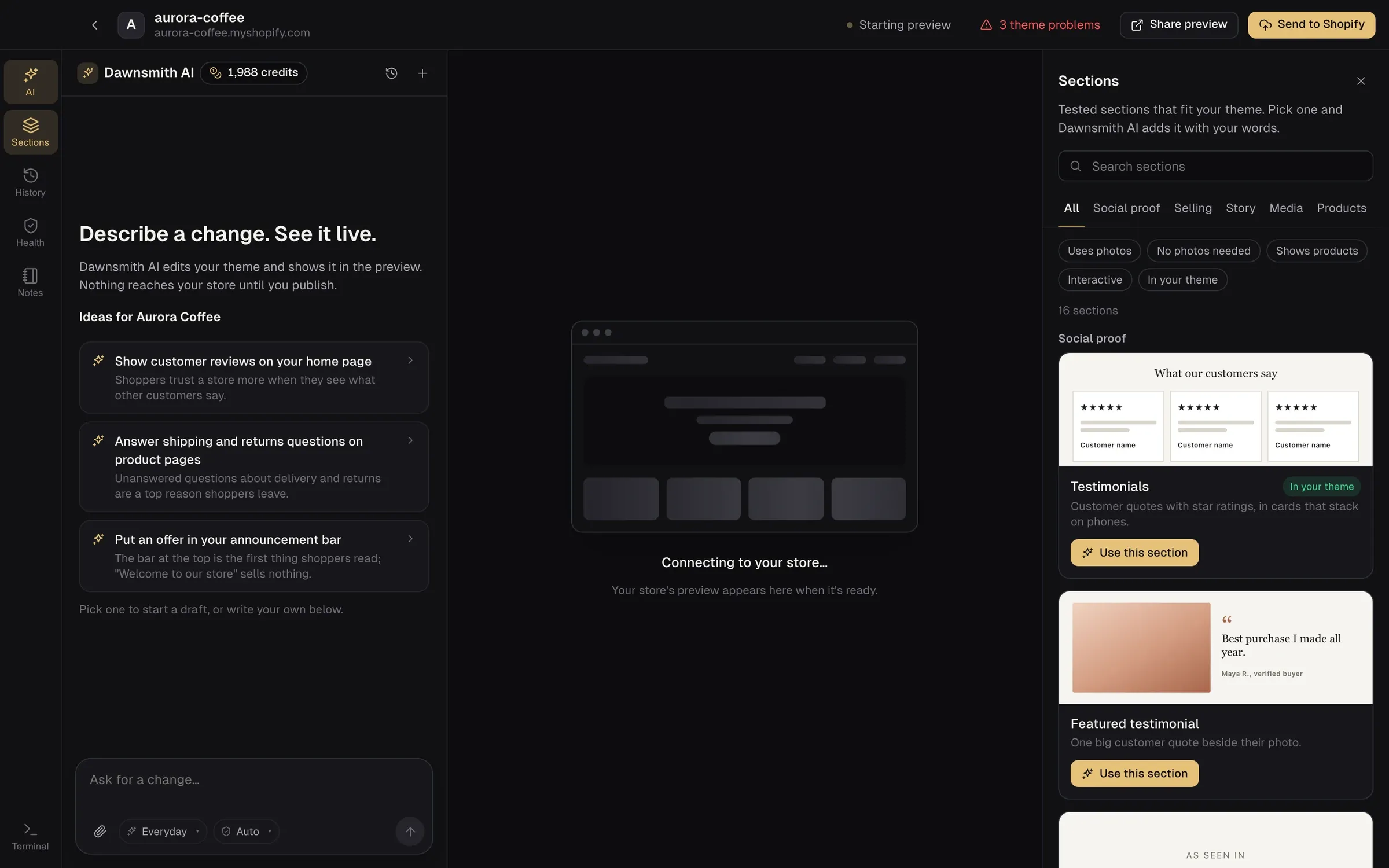Viewport: 1389px width, 868px height.
Task: Open the Terminal at sidebar bottom
Action: [x=30, y=837]
